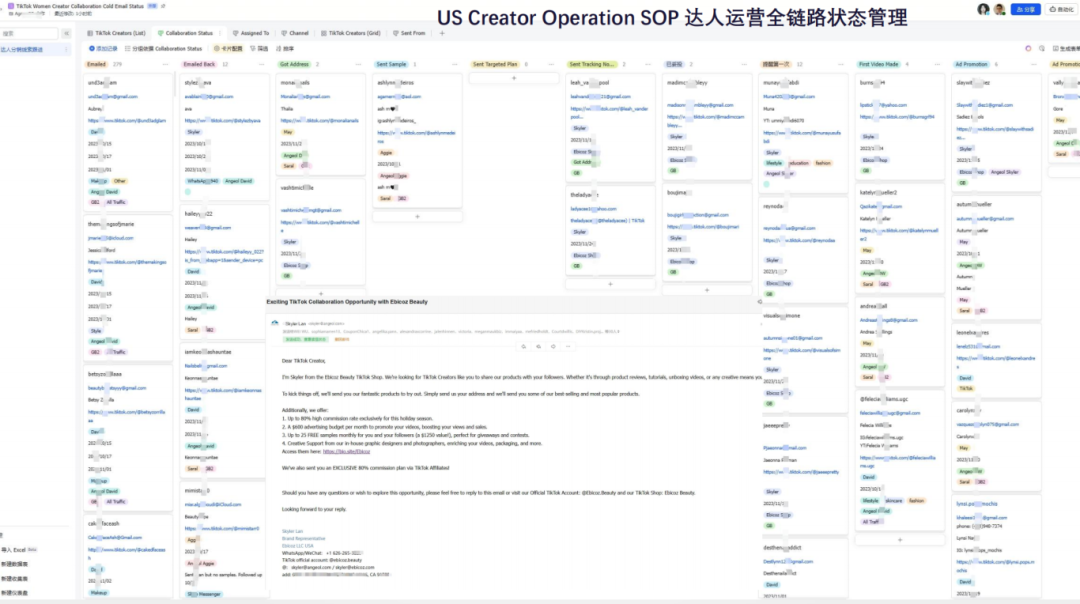
Task: Add a card below the 已获投 column cards
Action: point(707,290)
